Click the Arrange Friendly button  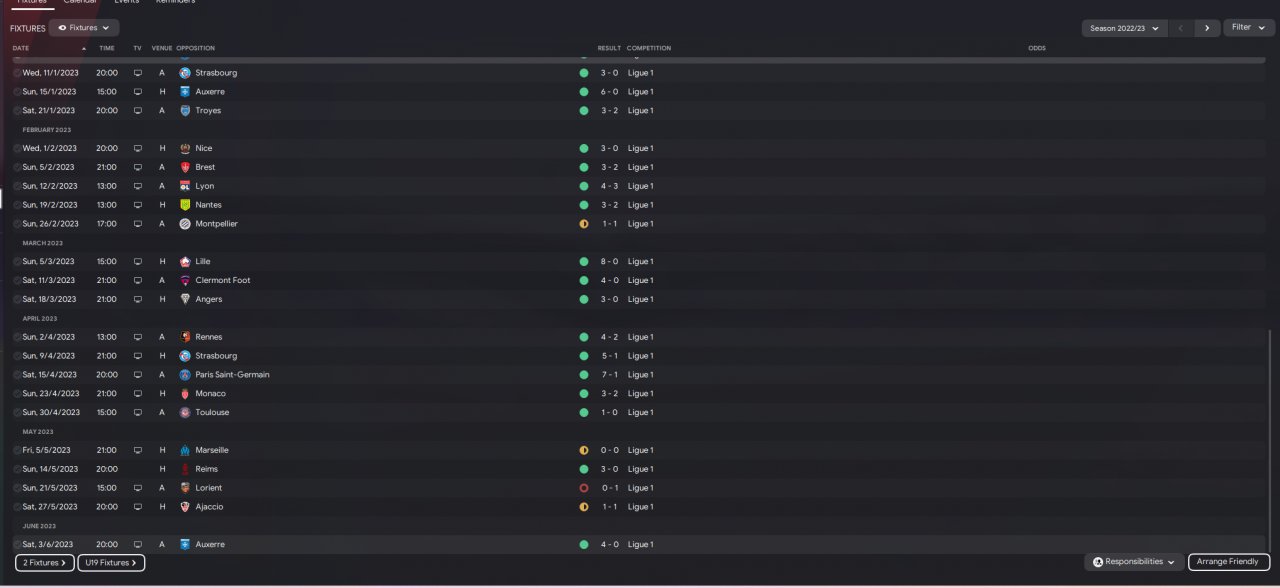click(1229, 562)
